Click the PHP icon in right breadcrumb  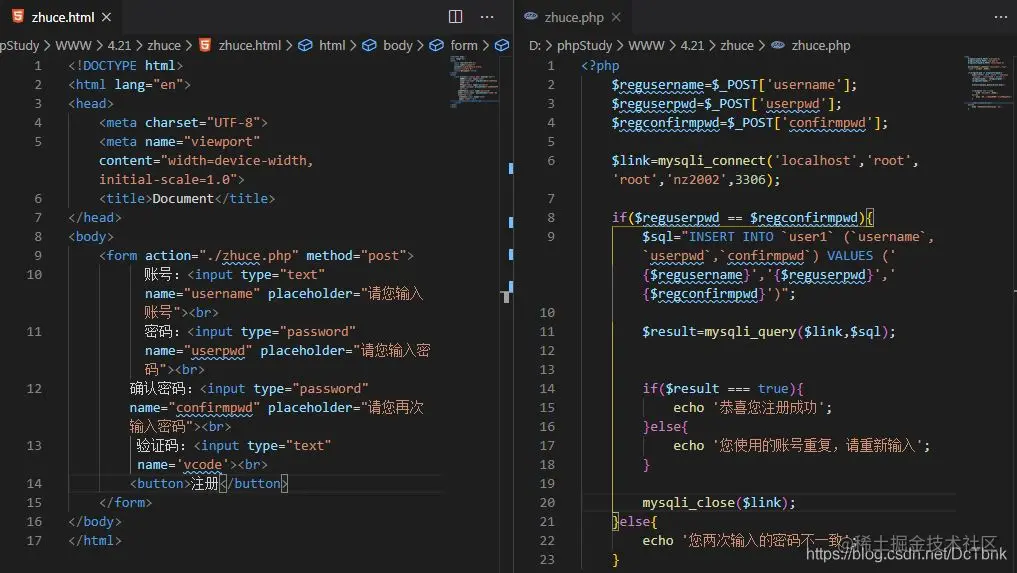click(x=778, y=45)
